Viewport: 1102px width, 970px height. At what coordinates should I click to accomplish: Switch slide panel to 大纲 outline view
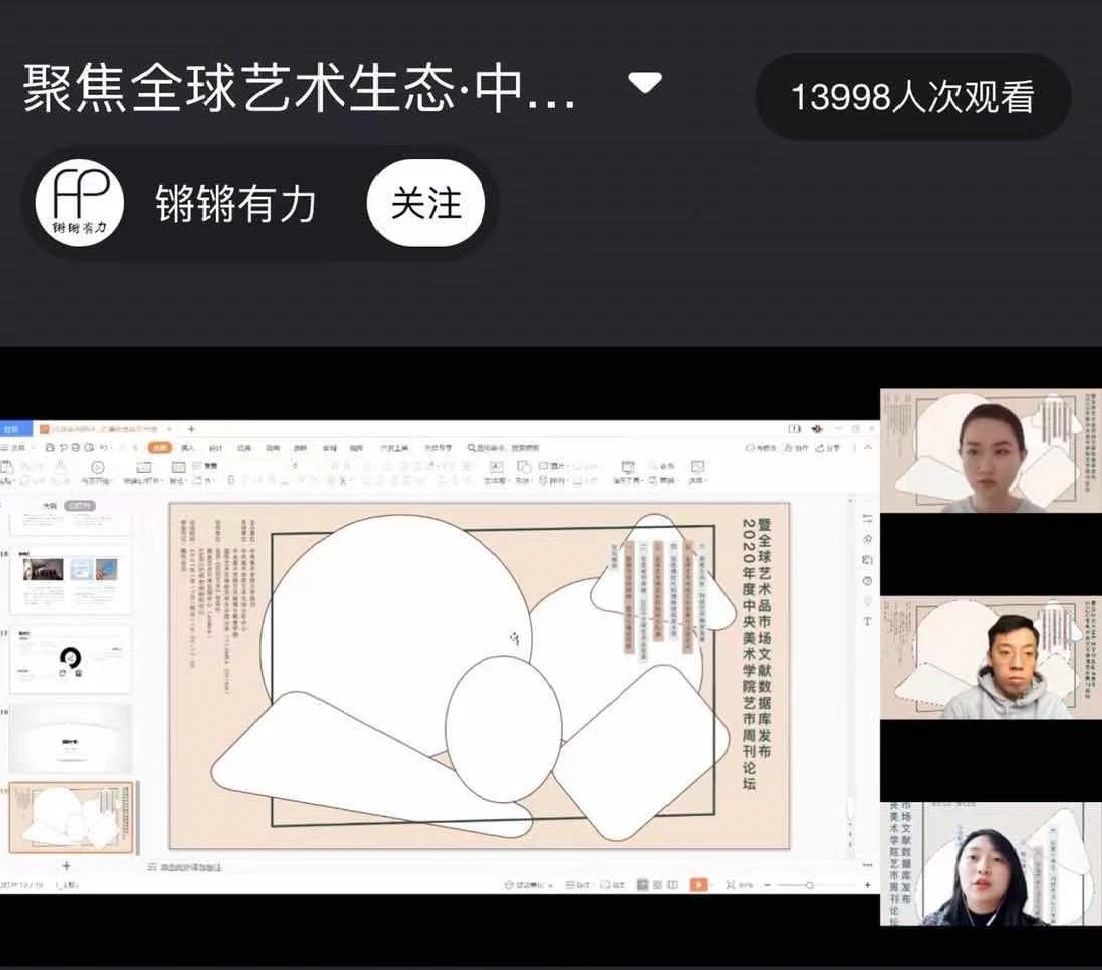[x=49, y=505]
